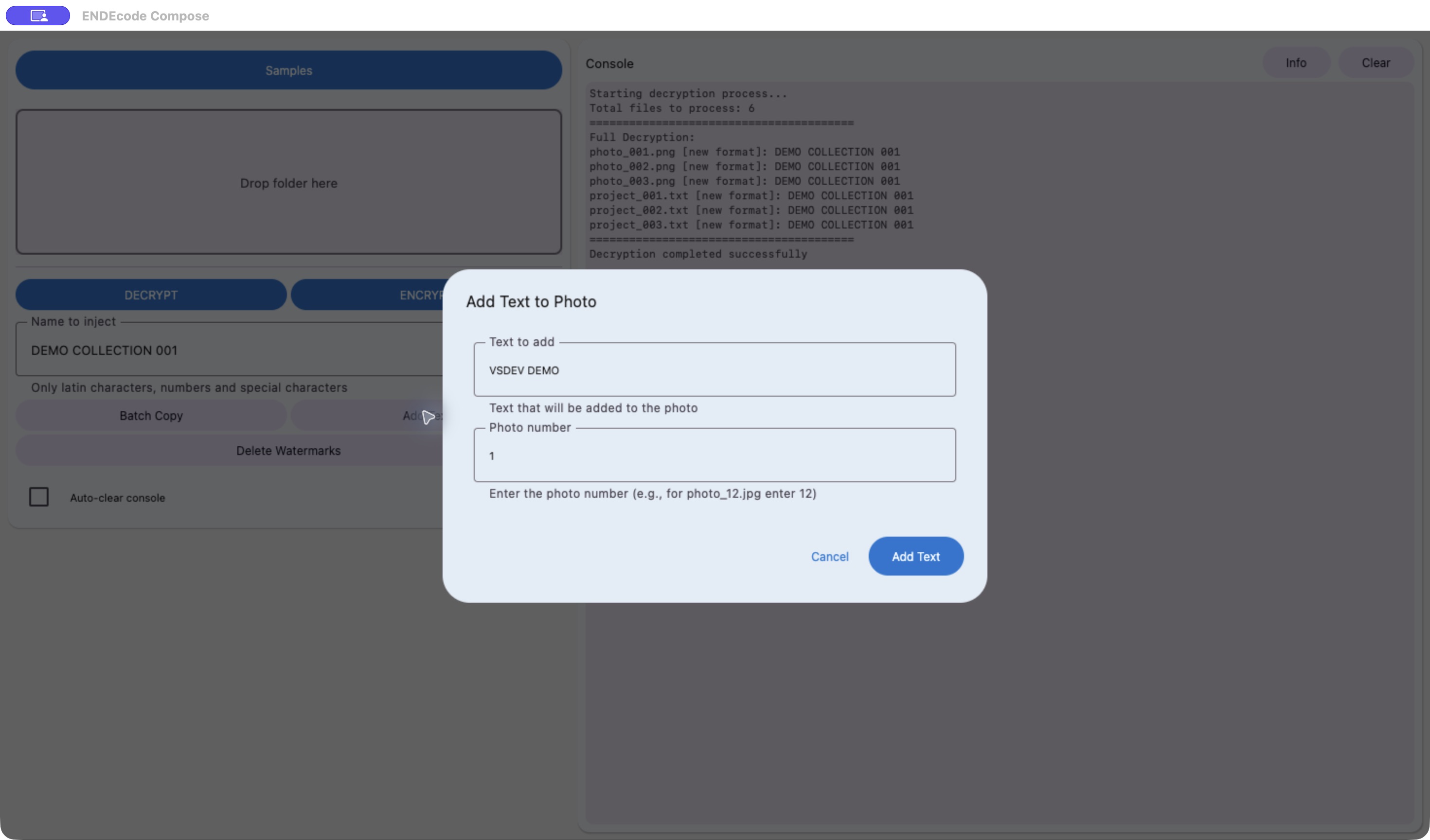Focus the Photo number field
The image size is (1430, 840).
pos(715,455)
